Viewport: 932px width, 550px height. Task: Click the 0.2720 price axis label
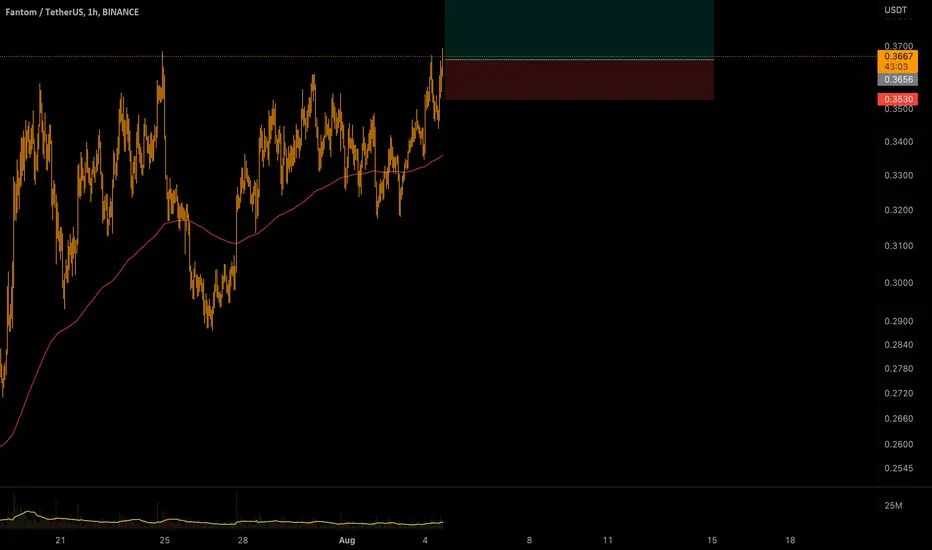point(898,393)
